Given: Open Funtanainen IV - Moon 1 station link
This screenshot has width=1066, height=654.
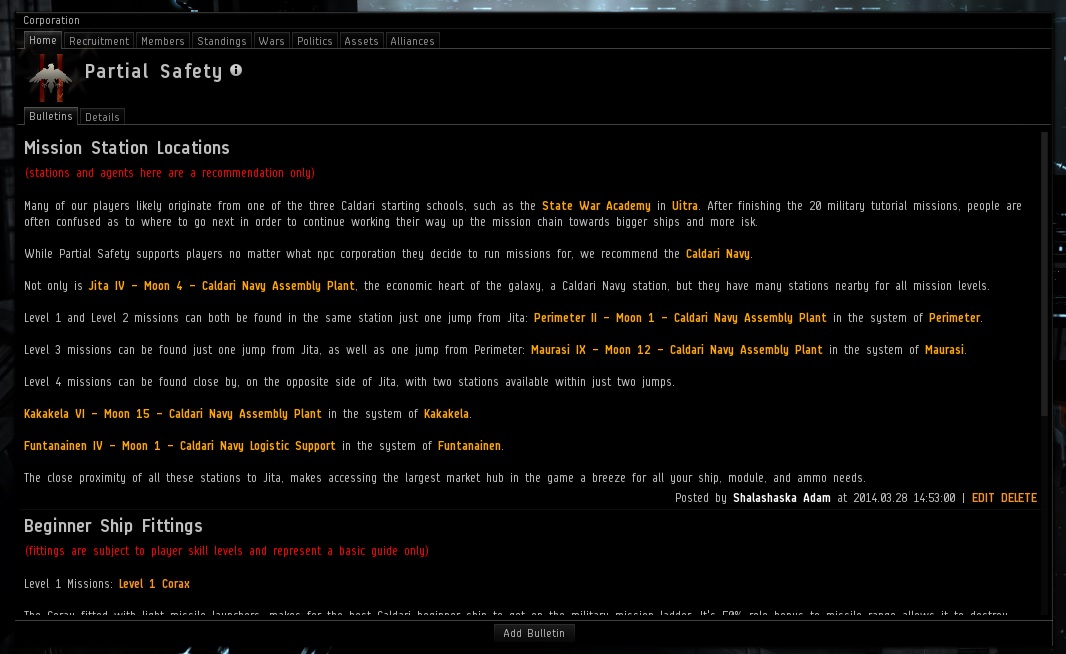Looking at the screenshot, I should click(x=179, y=446).
